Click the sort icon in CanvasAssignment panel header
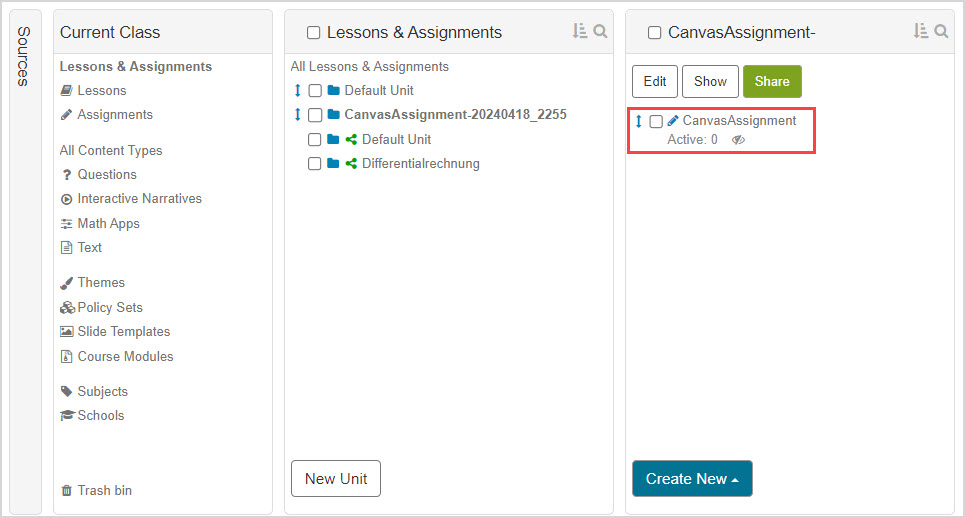Screen dimensions: 965x518 (921, 32)
